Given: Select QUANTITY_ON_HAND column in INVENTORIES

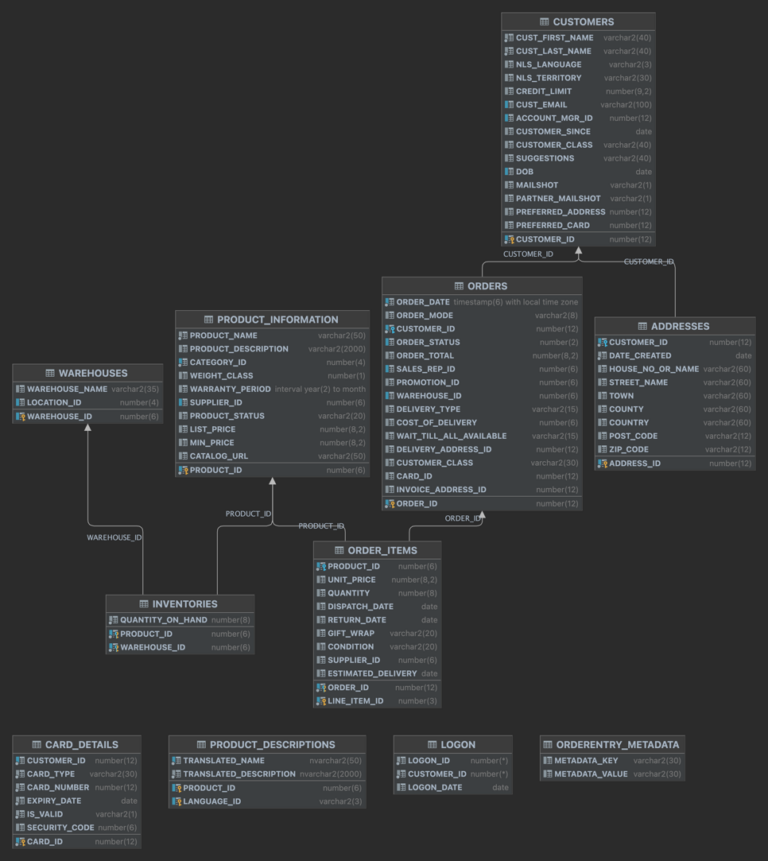Looking at the screenshot, I should [x=163, y=620].
